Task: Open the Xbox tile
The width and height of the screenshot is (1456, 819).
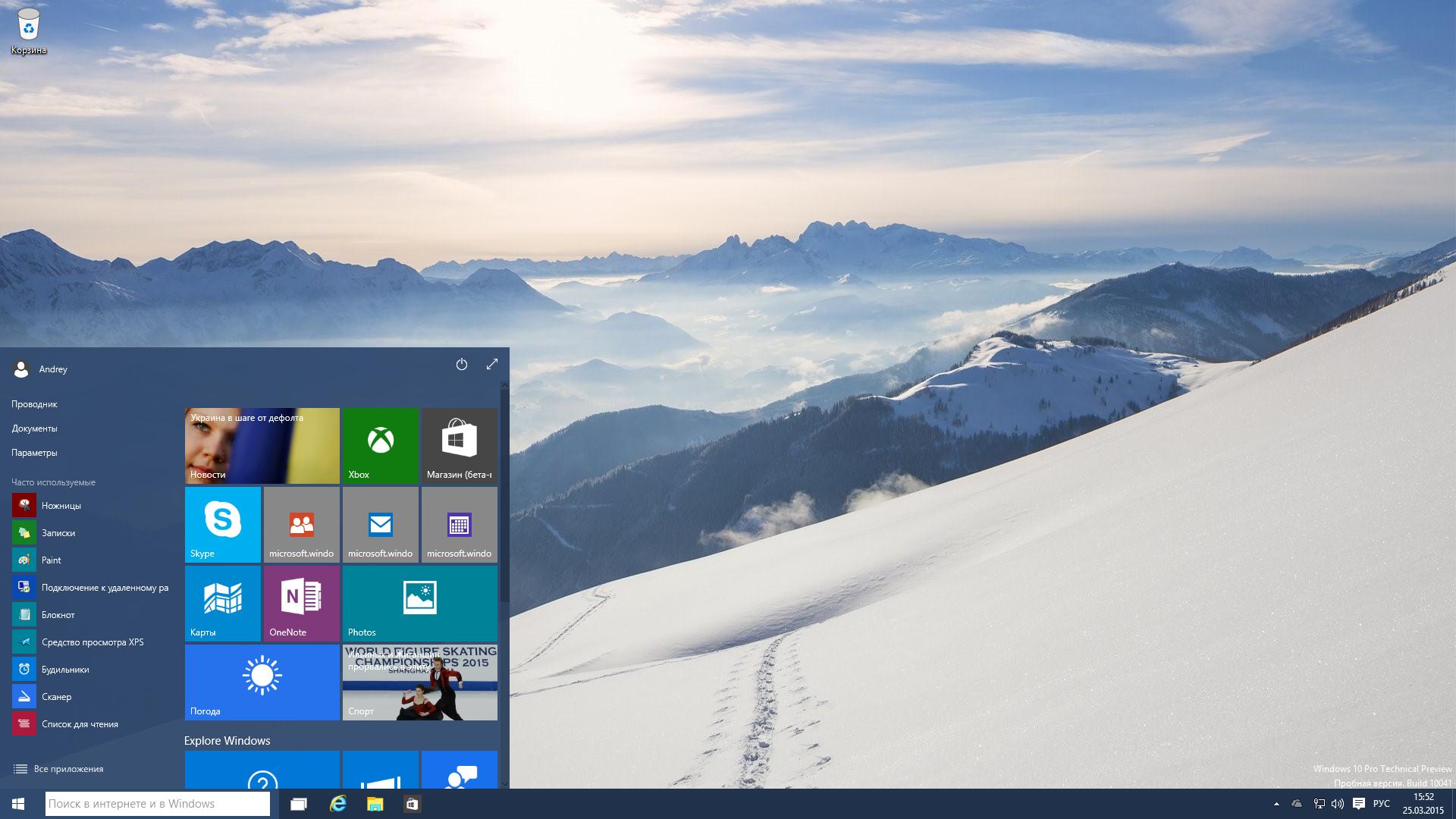Action: coord(380,445)
